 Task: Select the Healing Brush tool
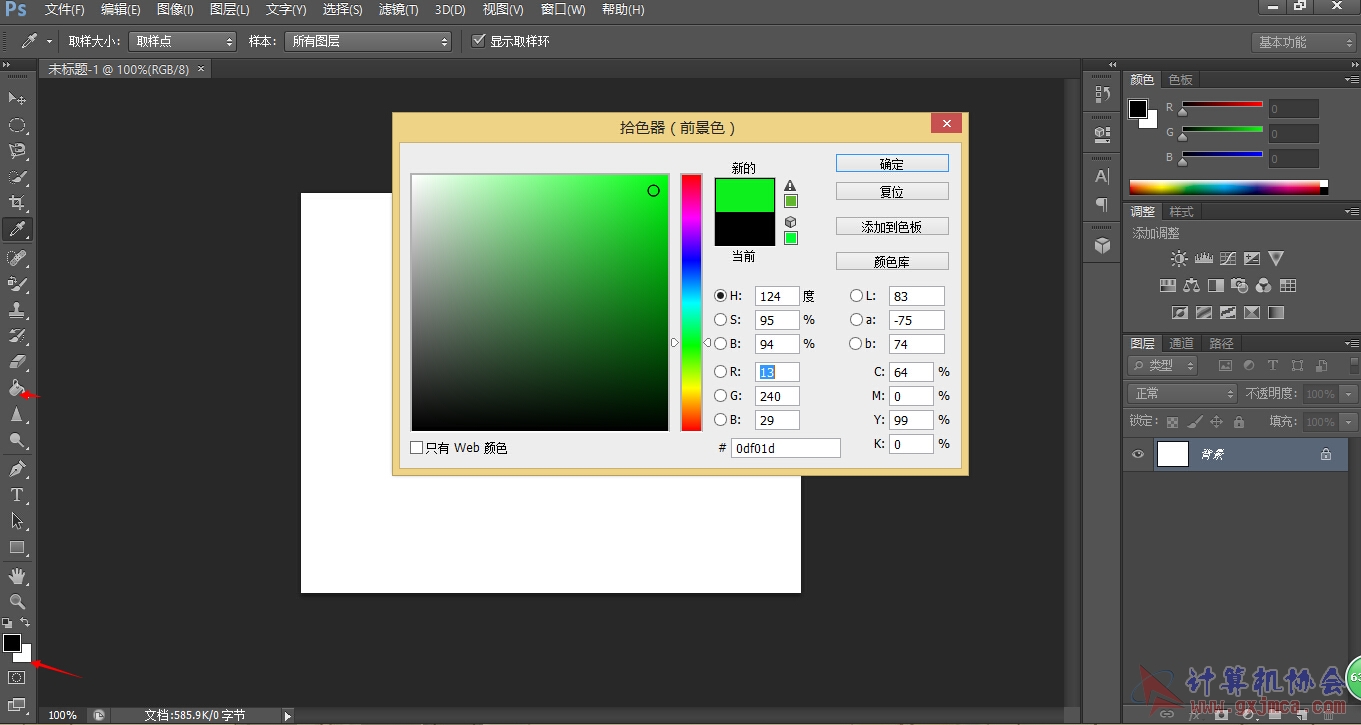pos(17,258)
